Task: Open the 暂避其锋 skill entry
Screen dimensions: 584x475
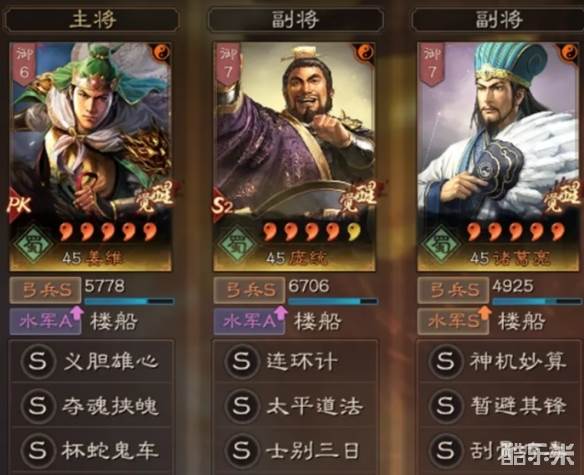Action: coord(500,405)
